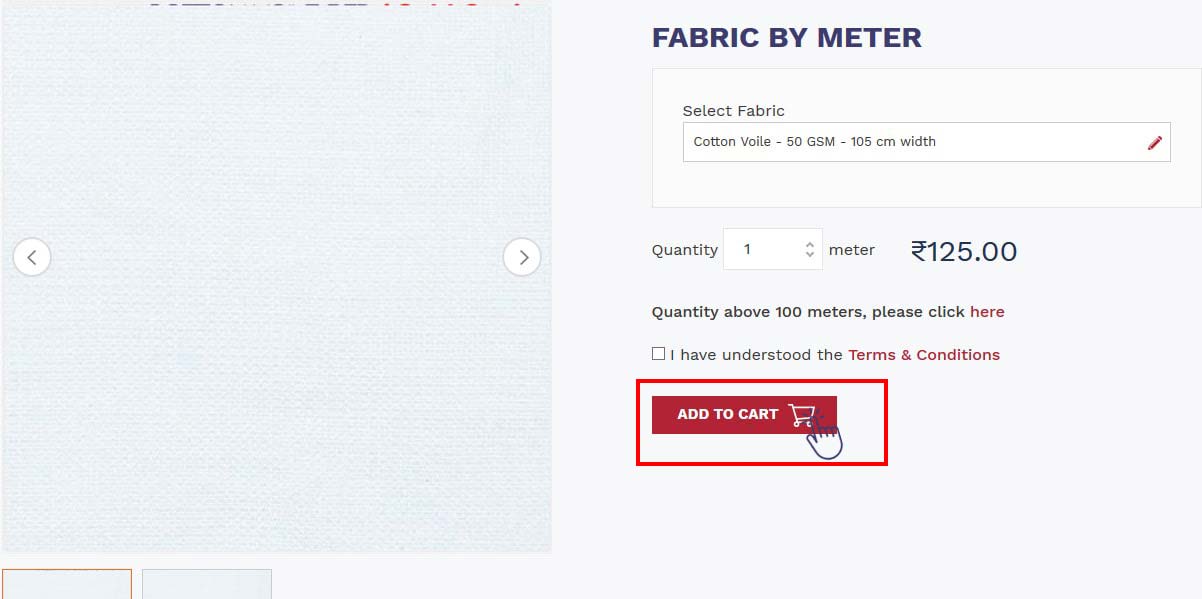Open the Terms & Conditions link

pyautogui.click(x=924, y=355)
